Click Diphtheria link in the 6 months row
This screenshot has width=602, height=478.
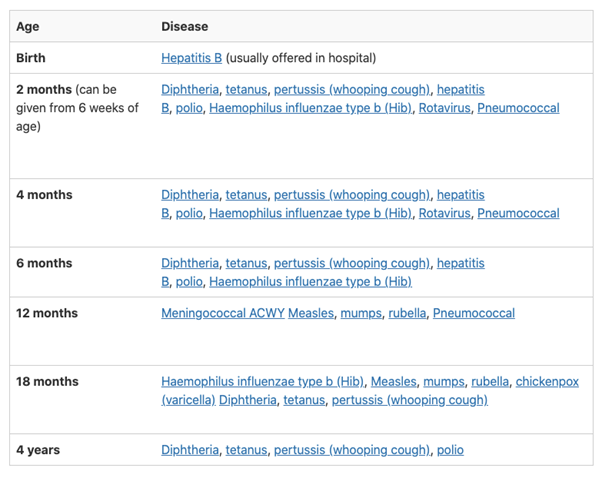pos(189,263)
